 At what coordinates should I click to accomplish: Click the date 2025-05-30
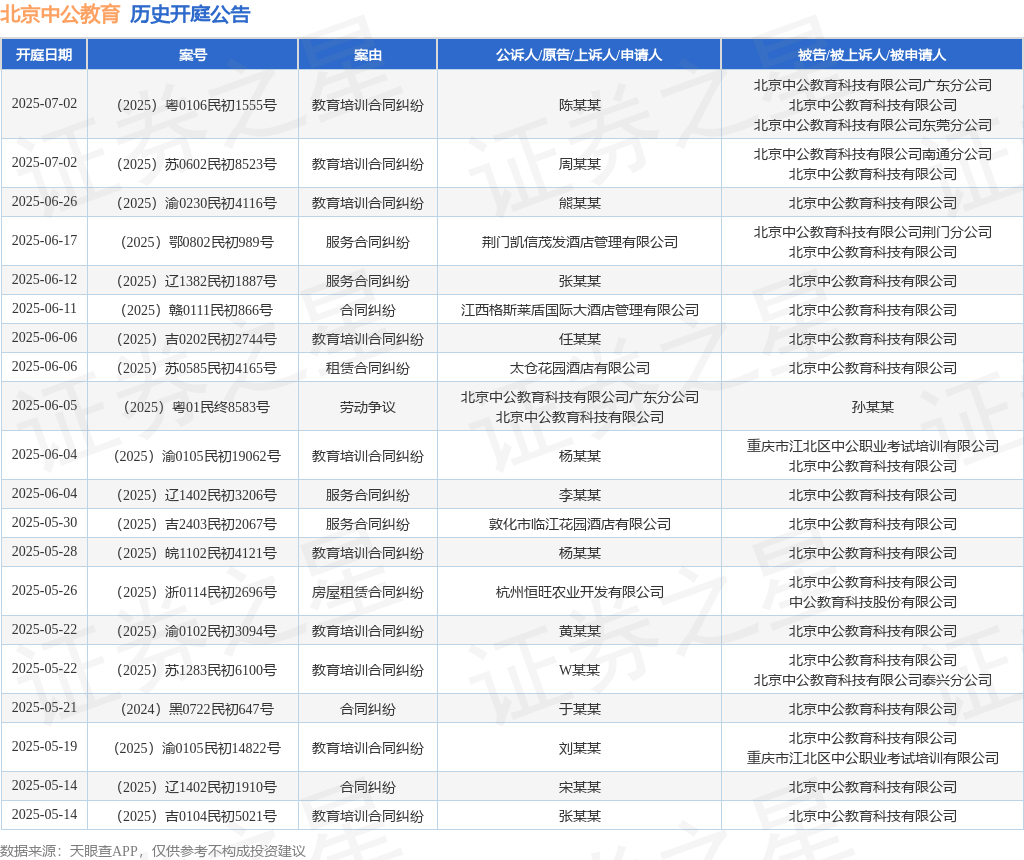pyautogui.click(x=44, y=522)
